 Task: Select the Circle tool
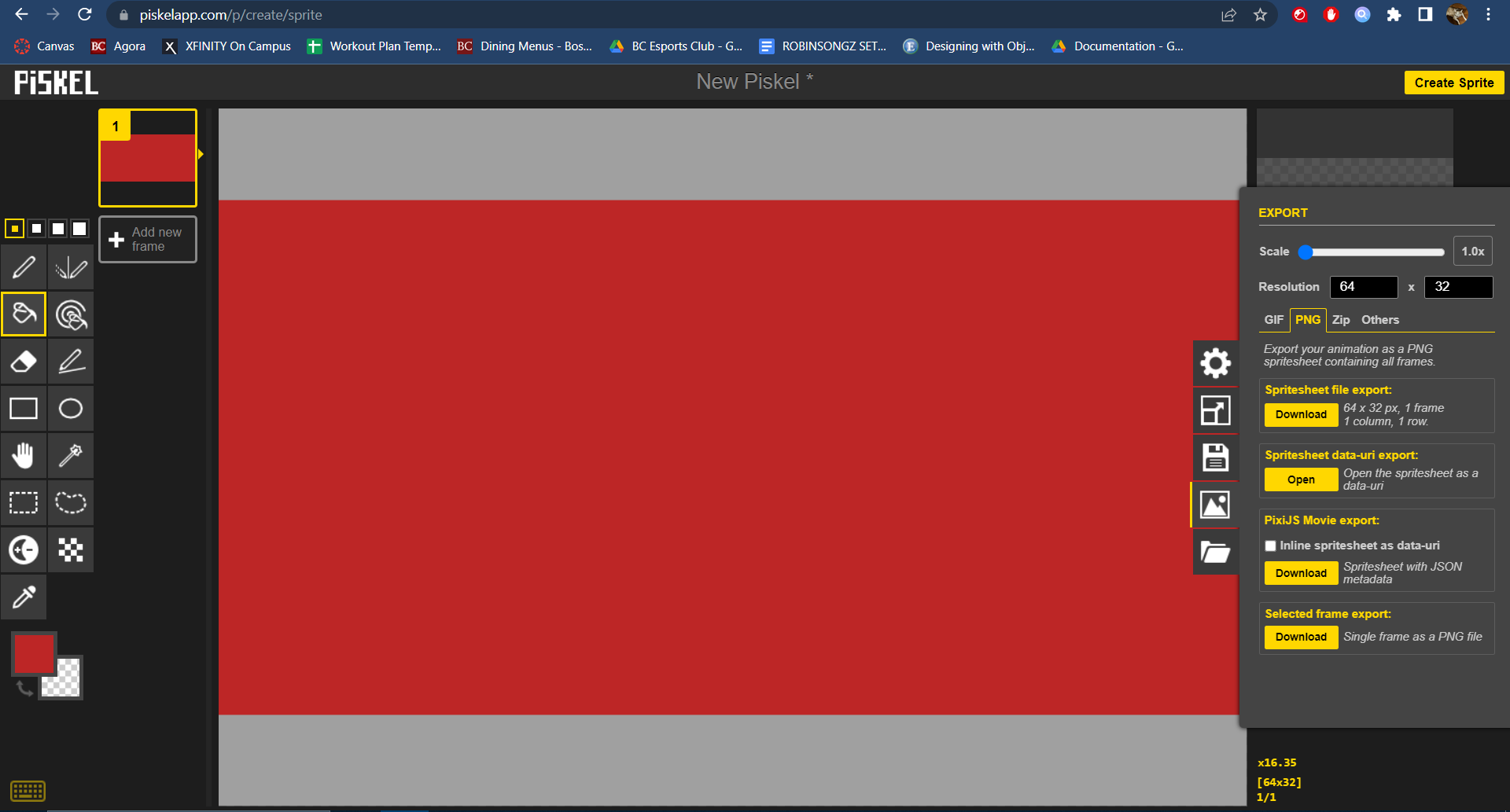(x=71, y=409)
